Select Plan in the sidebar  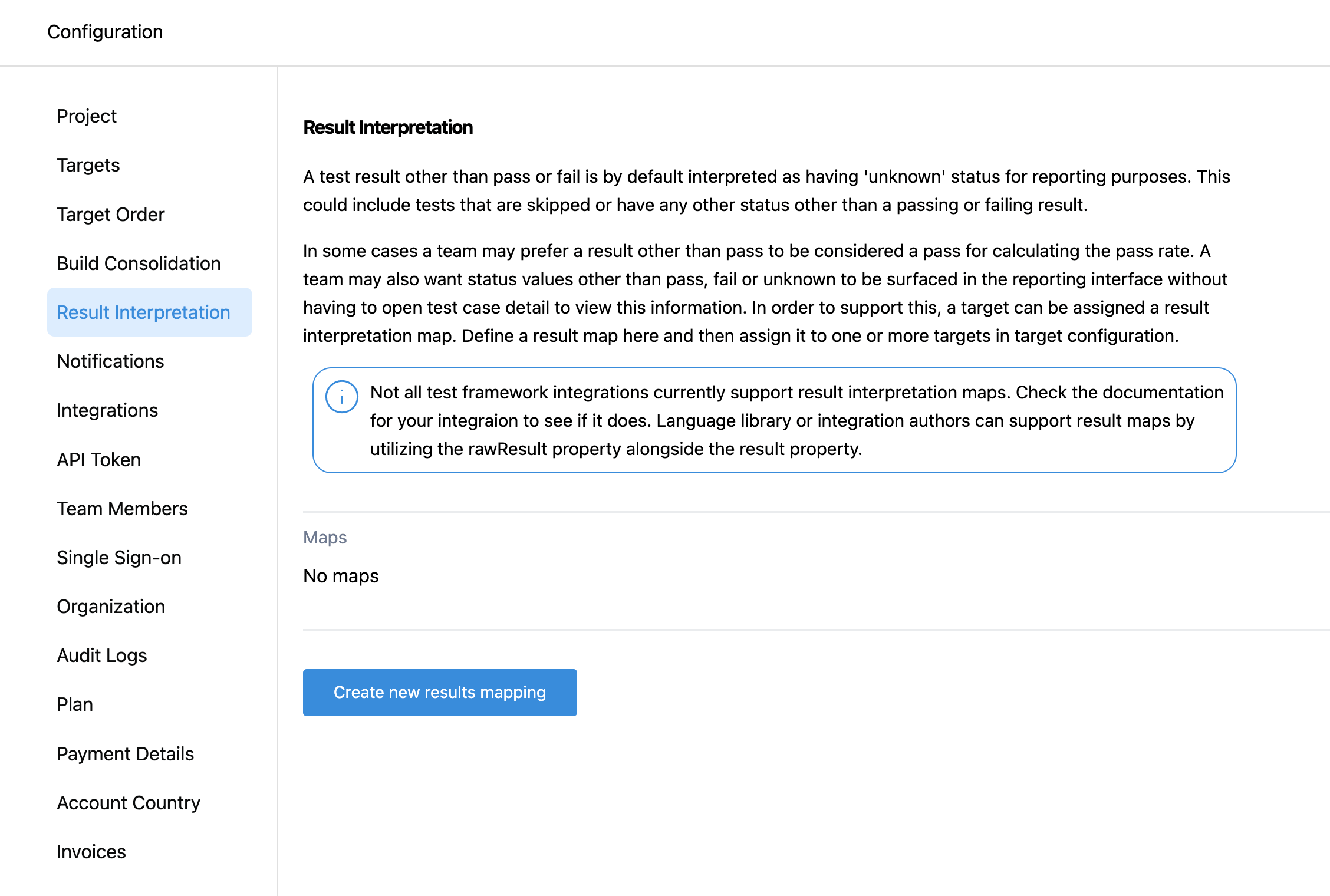point(75,704)
